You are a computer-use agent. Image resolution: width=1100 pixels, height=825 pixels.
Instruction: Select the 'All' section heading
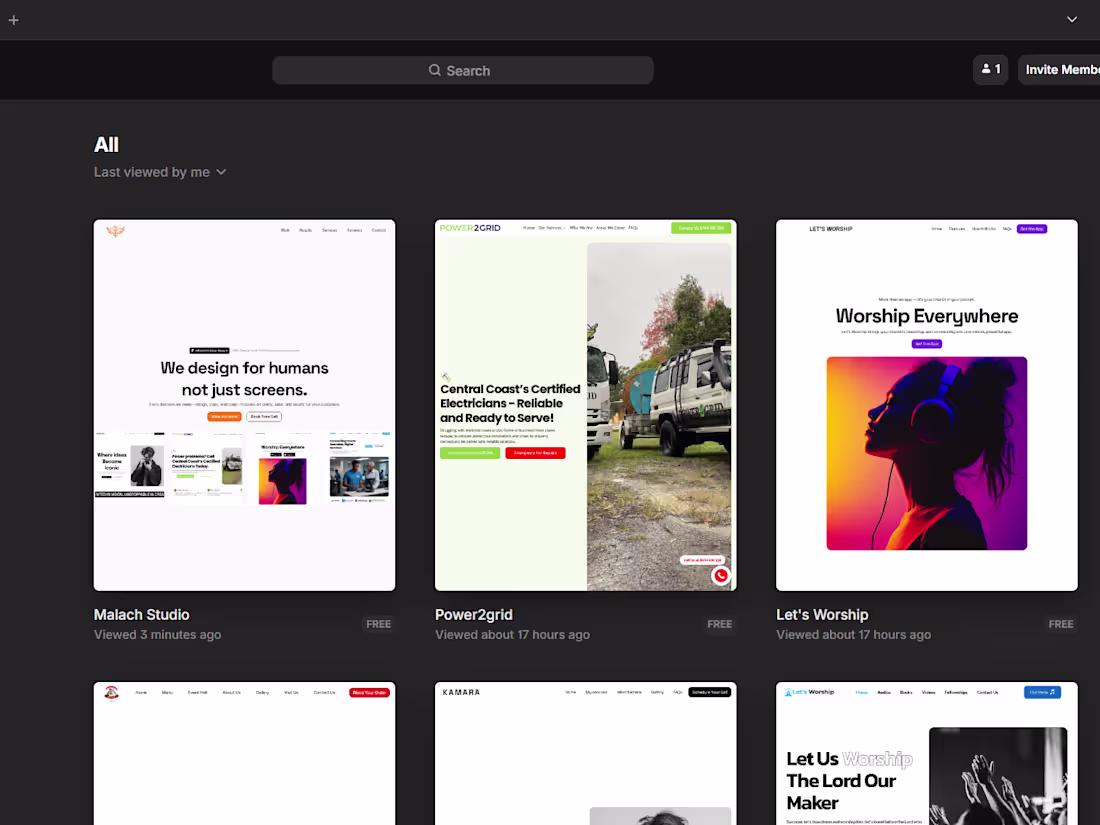coord(106,144)
